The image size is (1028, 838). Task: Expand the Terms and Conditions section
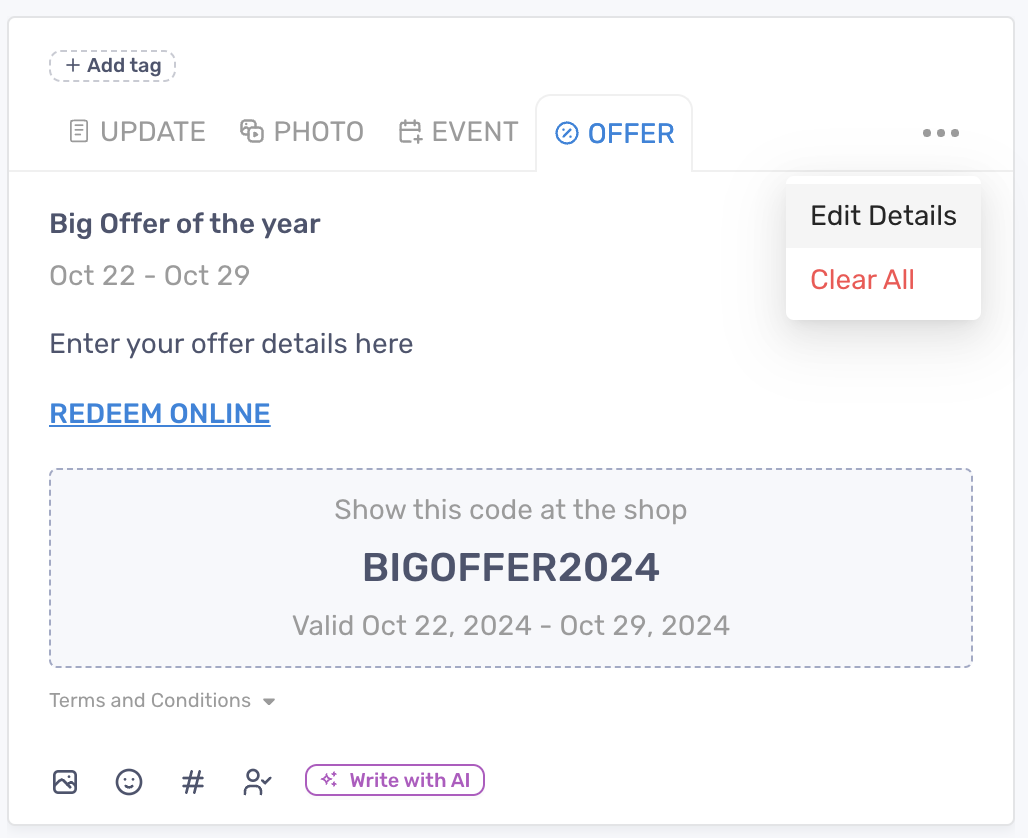point(163,700)
